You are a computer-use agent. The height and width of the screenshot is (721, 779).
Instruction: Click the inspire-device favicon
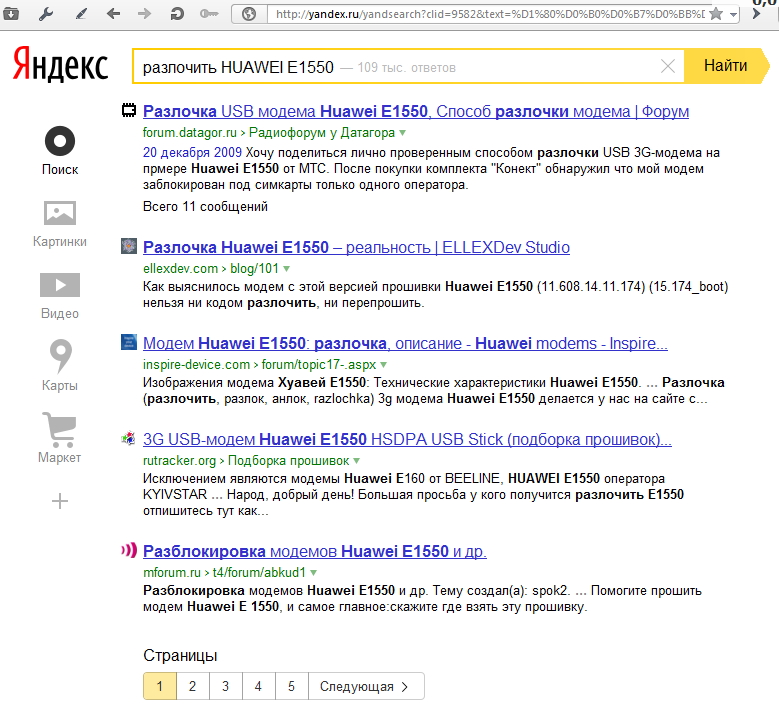pyautogui.click(x=129, y=342)
